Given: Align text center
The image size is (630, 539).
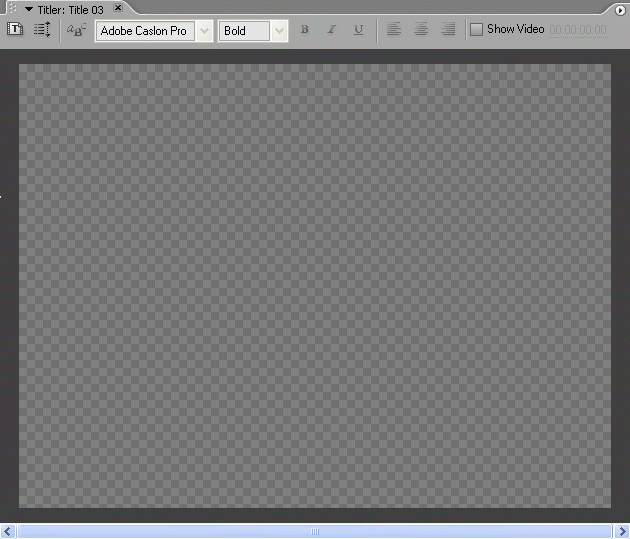Looking at the screenshot, I should pos(421,29).
